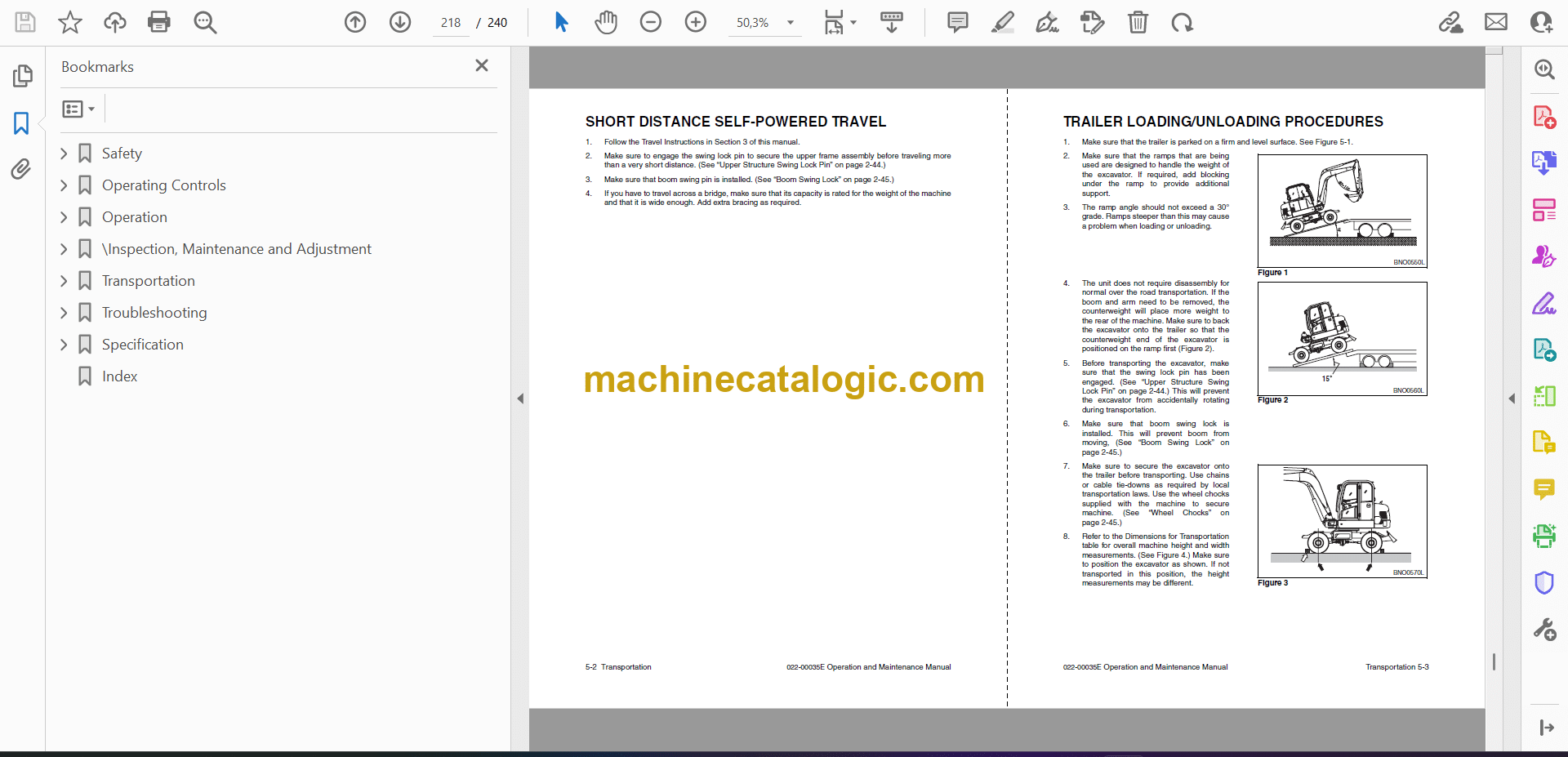1568x757 pixels.
Task: Collapse the left navigation pane arrow
Action: pyautogui.click(x=520, y=399)
